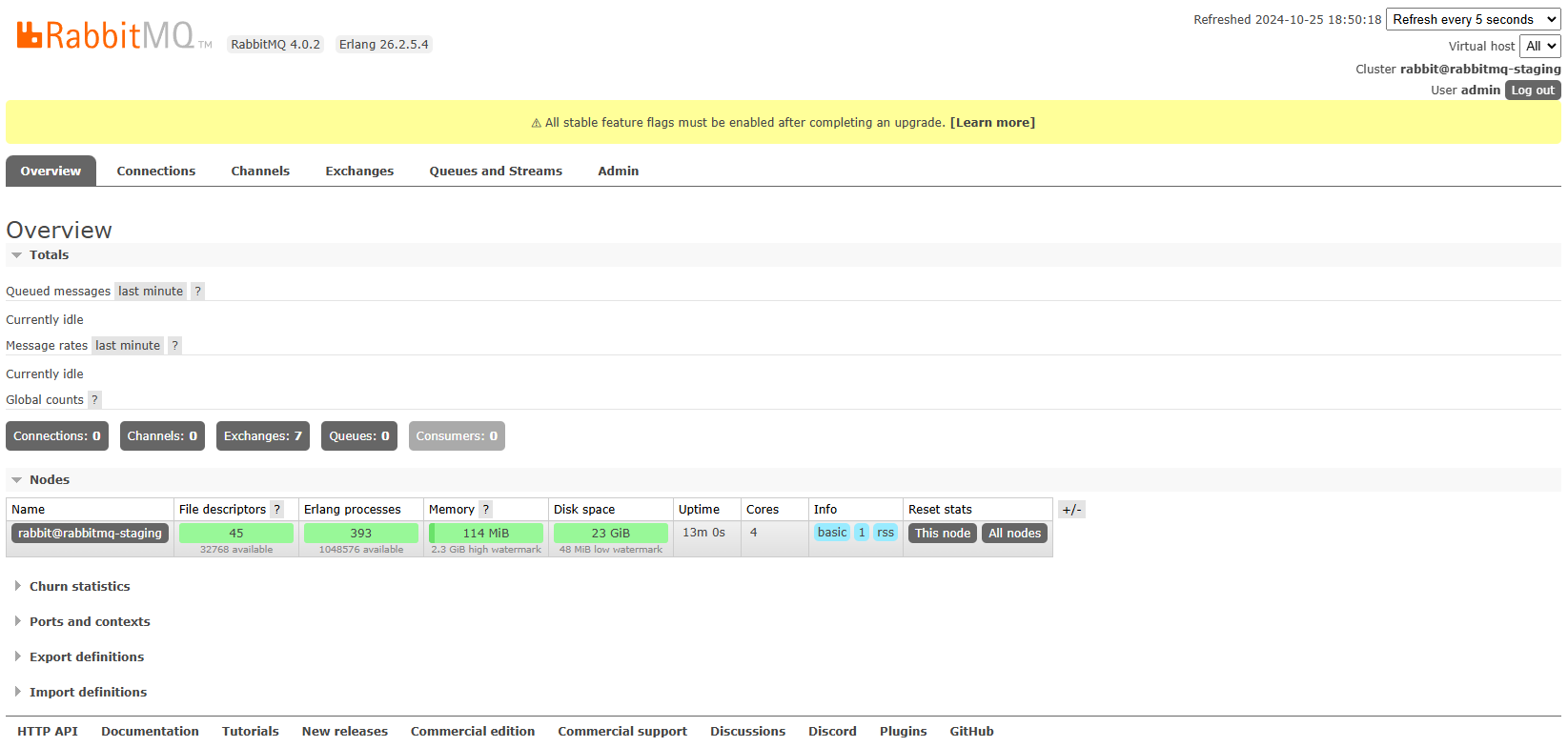Open the Queues and Streams tab
Image resolution: width=1568 pixels, height=747 pixels.
pos(496,172)
